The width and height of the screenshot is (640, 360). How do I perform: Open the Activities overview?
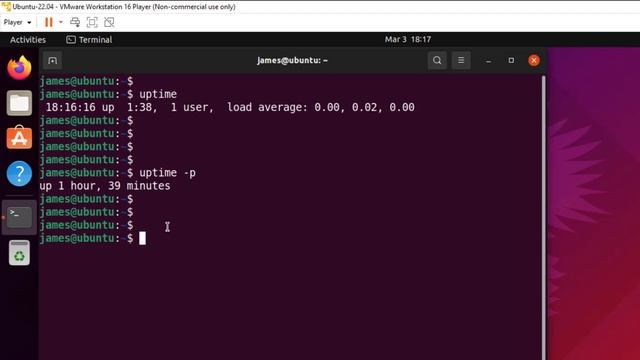click(28, 40)
